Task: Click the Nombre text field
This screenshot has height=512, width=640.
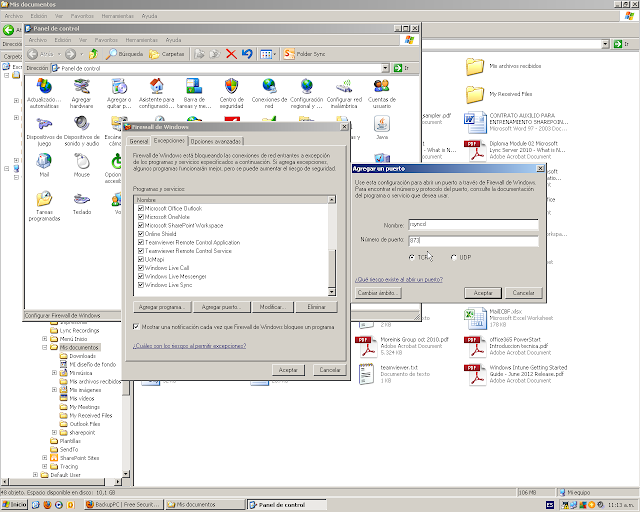Action: coord(473,225)
